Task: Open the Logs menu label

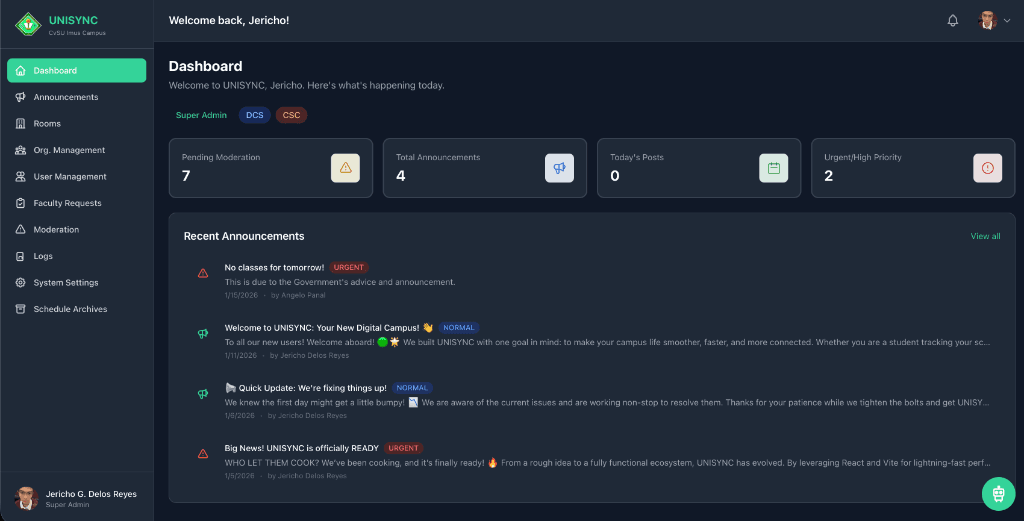Action: [43, 256]
